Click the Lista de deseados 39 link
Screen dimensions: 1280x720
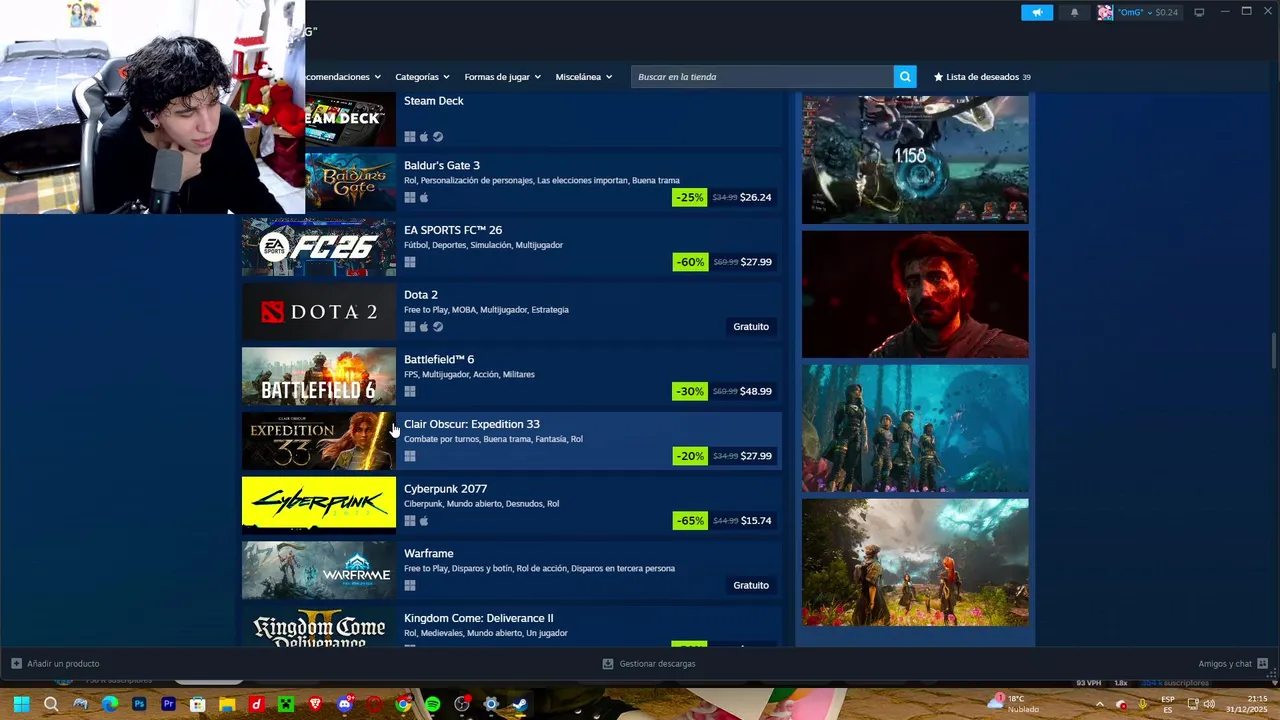[982, 77]
